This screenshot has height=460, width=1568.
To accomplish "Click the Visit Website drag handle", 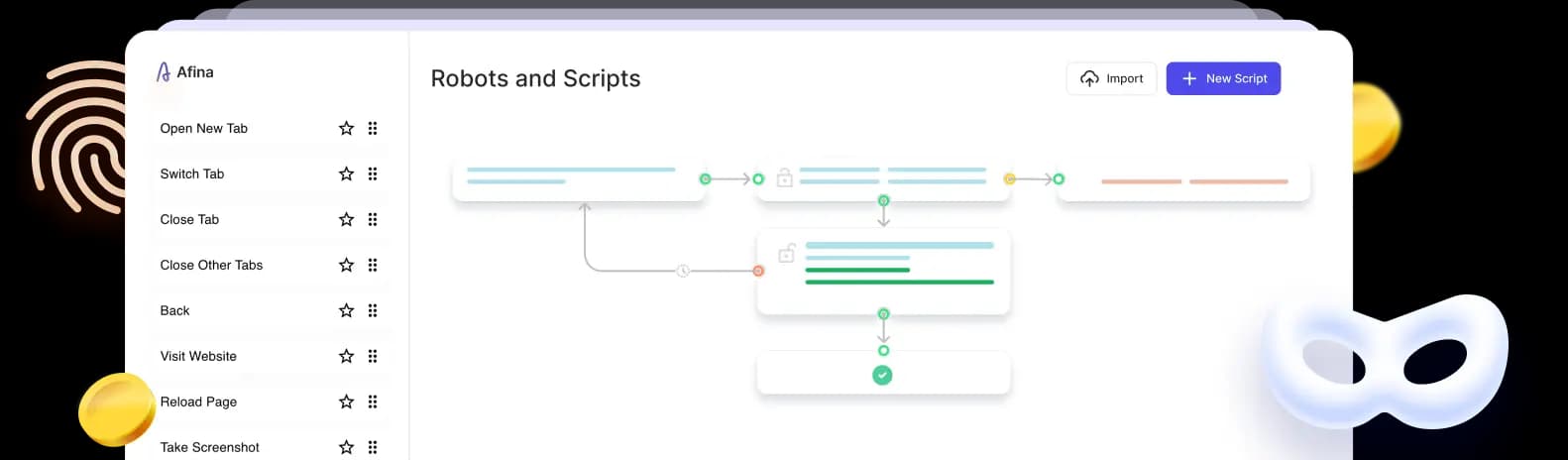I will pyautogui.click(x=373, y=356).
